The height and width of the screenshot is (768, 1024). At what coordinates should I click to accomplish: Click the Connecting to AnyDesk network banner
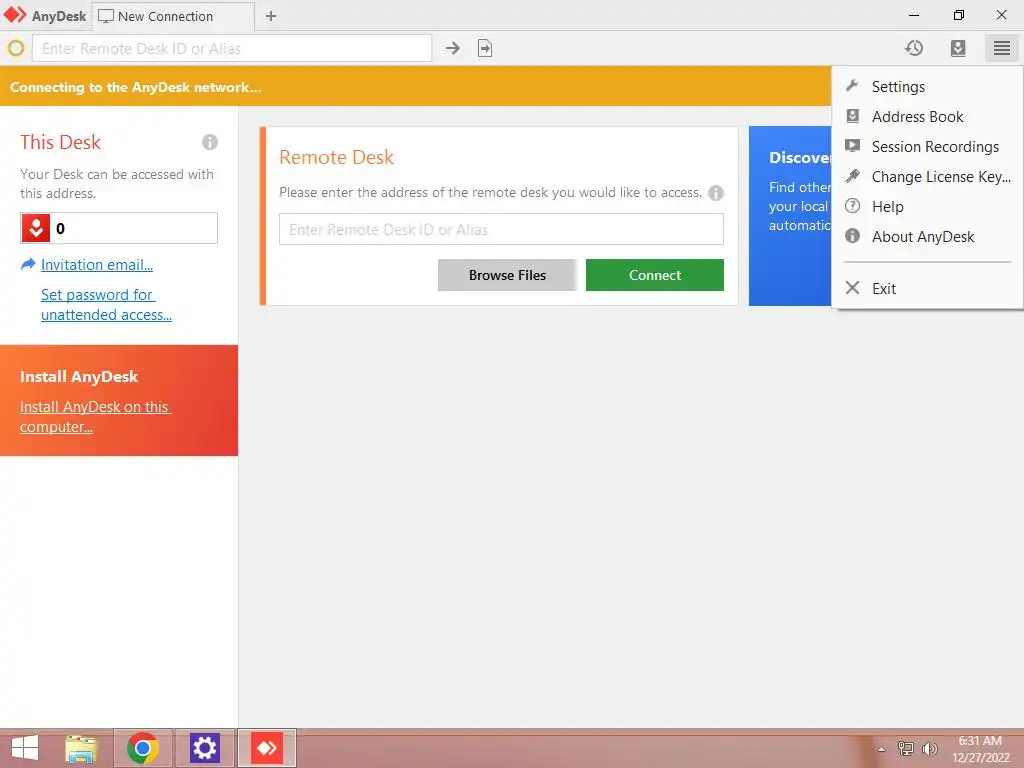point(415,86)
